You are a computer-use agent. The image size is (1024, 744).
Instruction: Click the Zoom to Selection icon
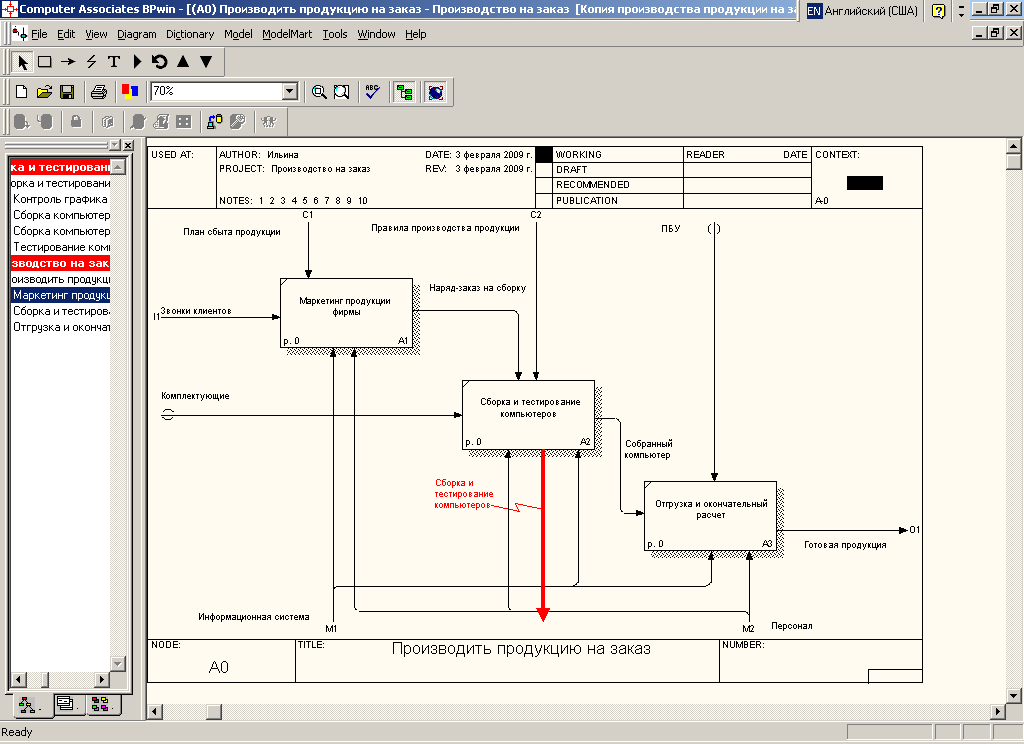(x=342, y=92)
